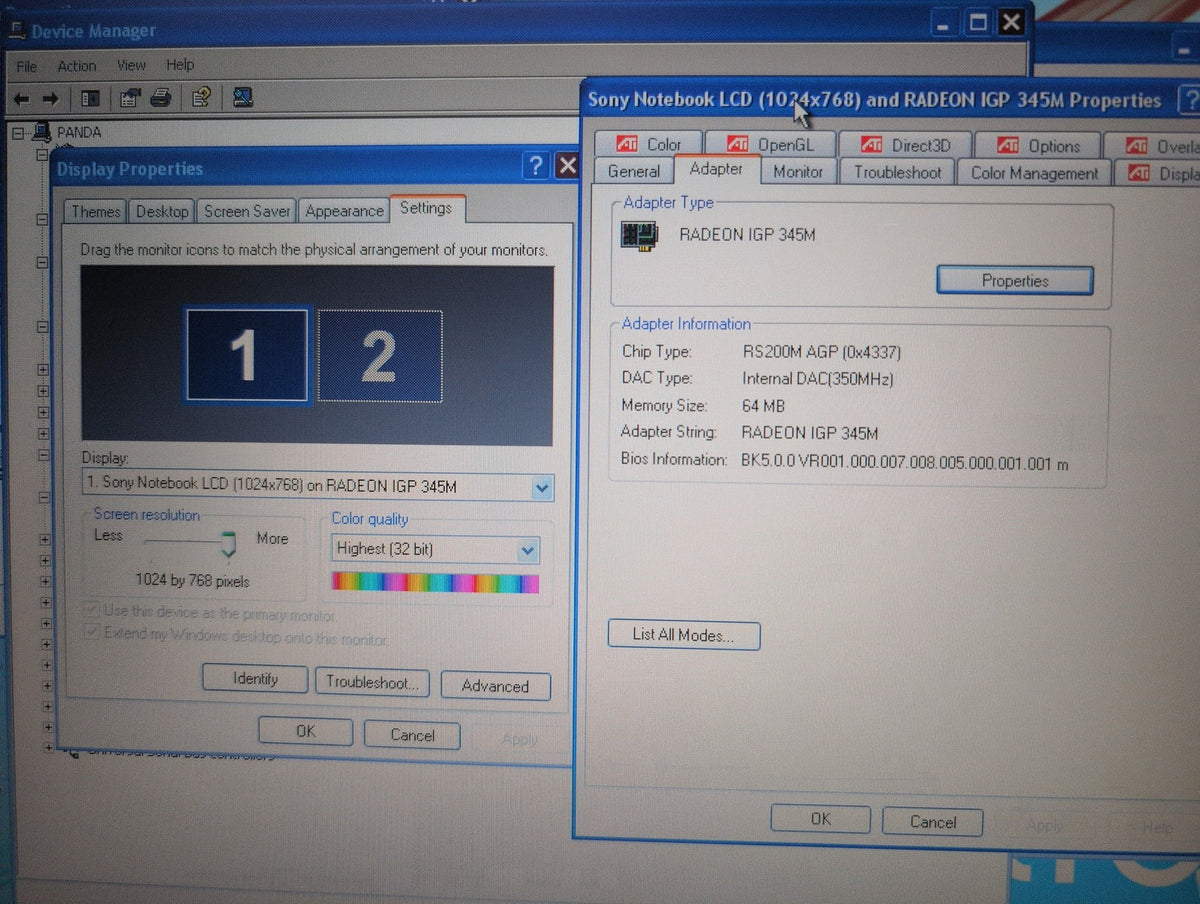Select monitor 2 in the arrangement preview
This screenshot has width=1200, height=904.
pos(380,356)
